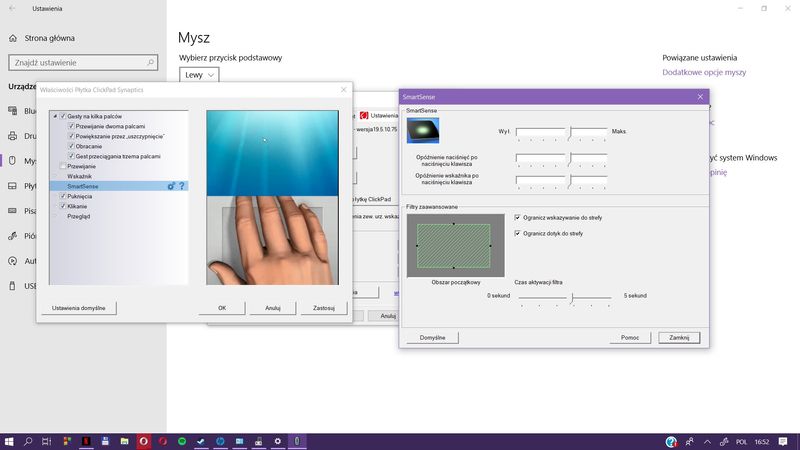Select the SmartSense tree row

click(119, 186)
